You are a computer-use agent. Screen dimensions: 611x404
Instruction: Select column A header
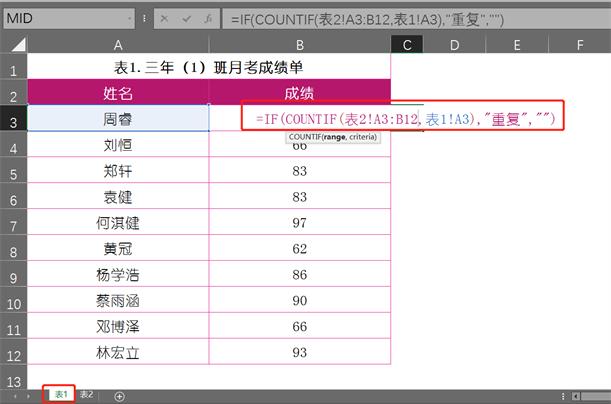click(118, 45)
